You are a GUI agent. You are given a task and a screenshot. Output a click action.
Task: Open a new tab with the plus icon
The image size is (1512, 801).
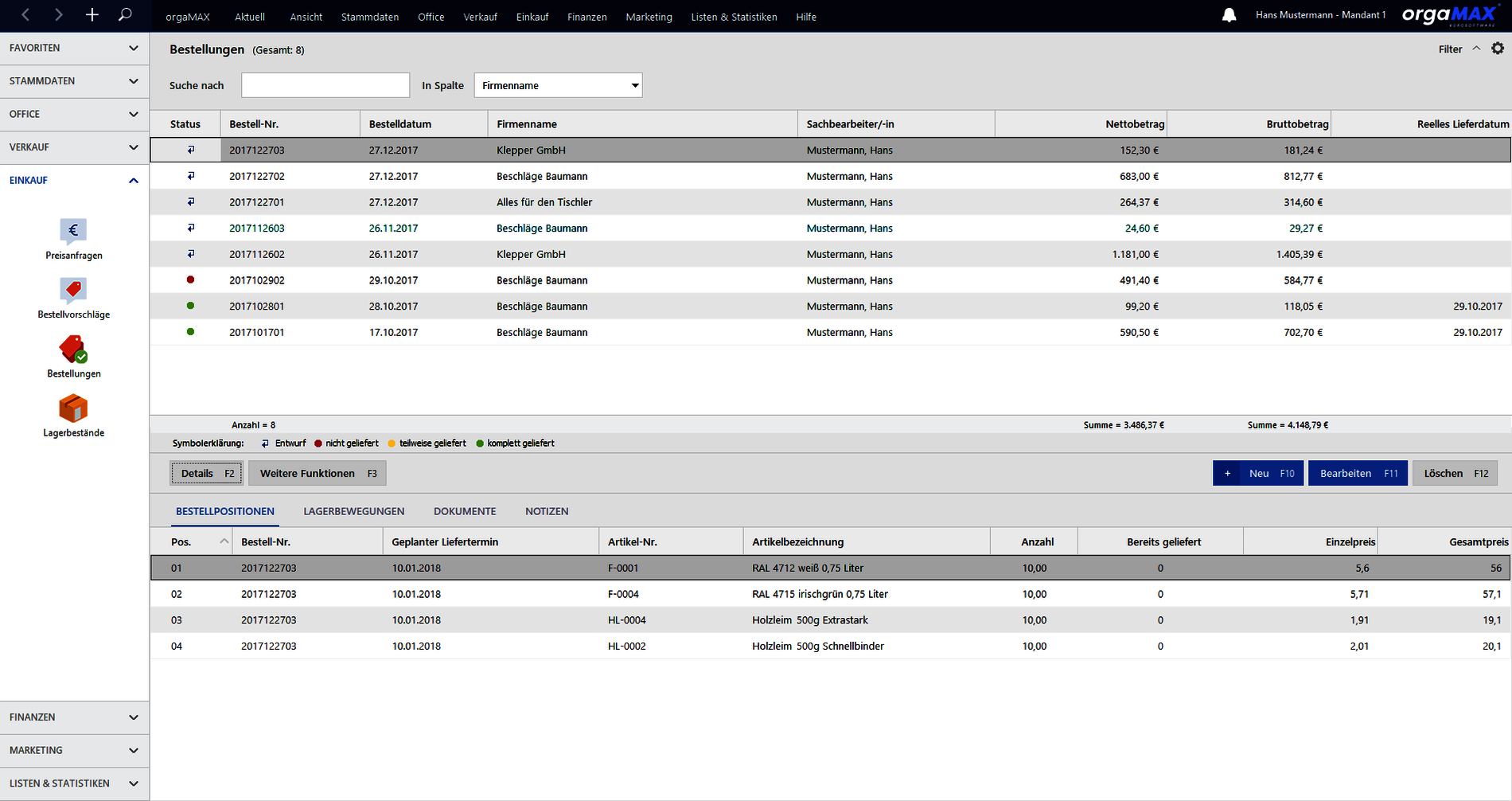coord(92,15)
